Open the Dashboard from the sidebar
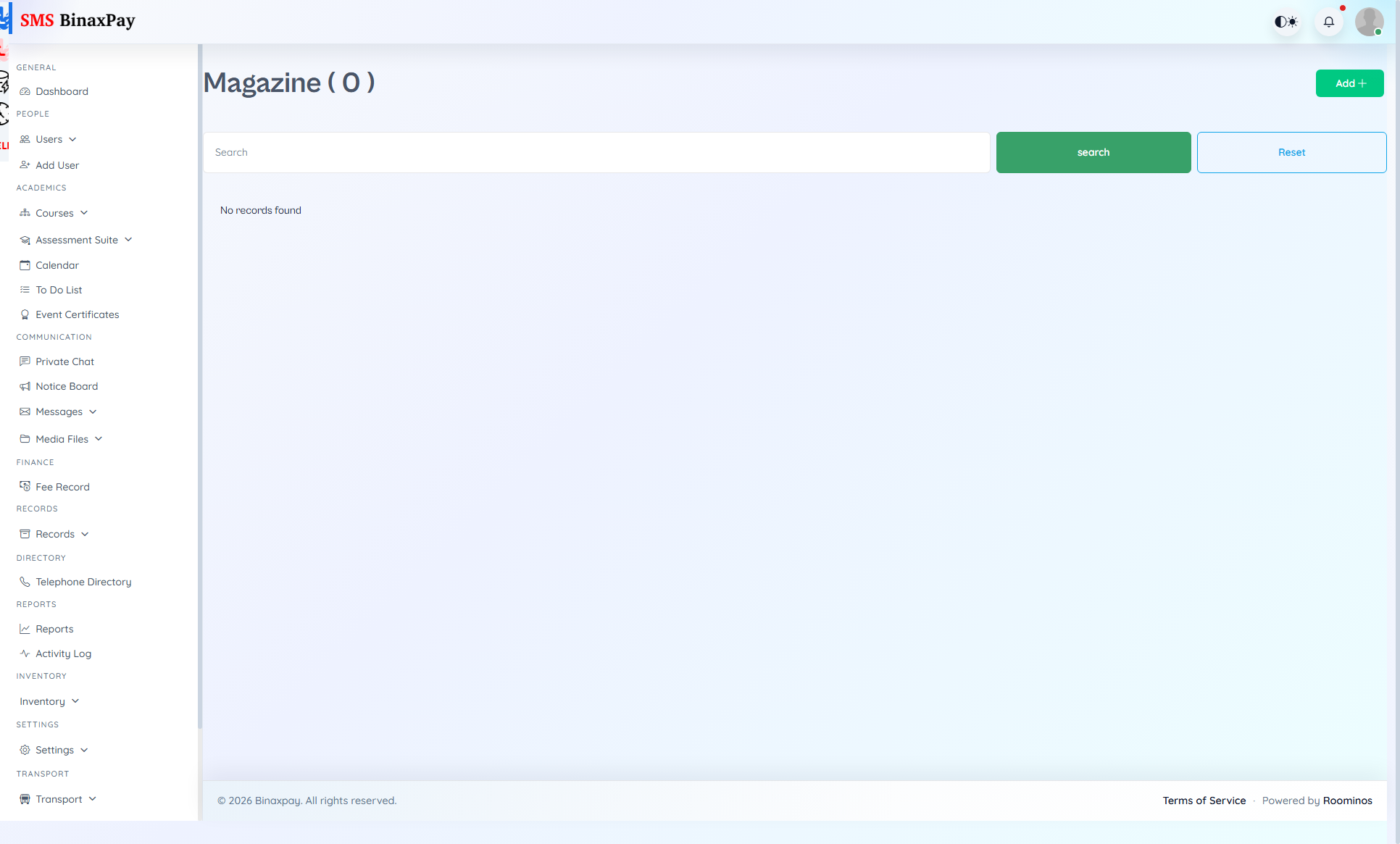This screenshot has height=844, width=1400. click(60, 91)
